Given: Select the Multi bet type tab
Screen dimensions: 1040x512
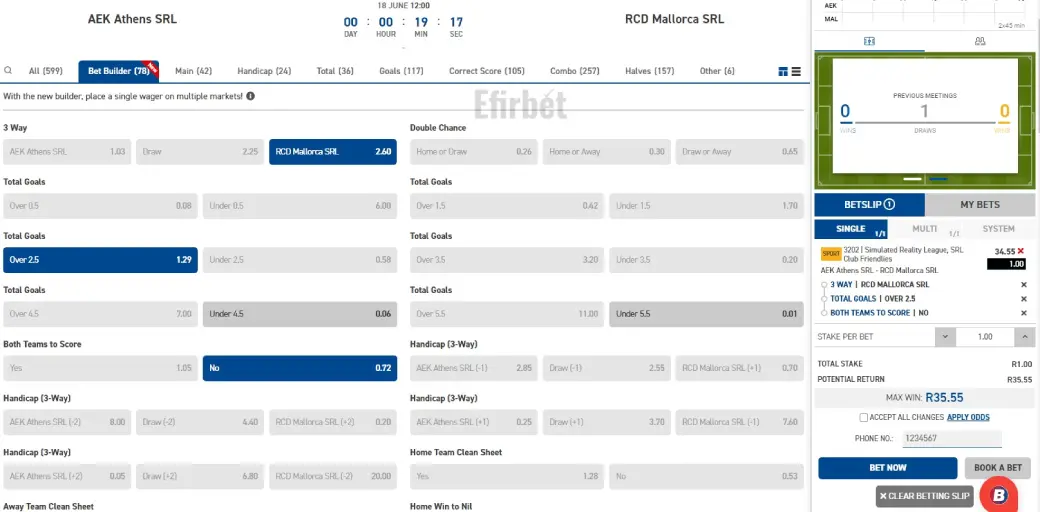Looking at the screenshot, I should pyautogui.click(x=925, y=229).
